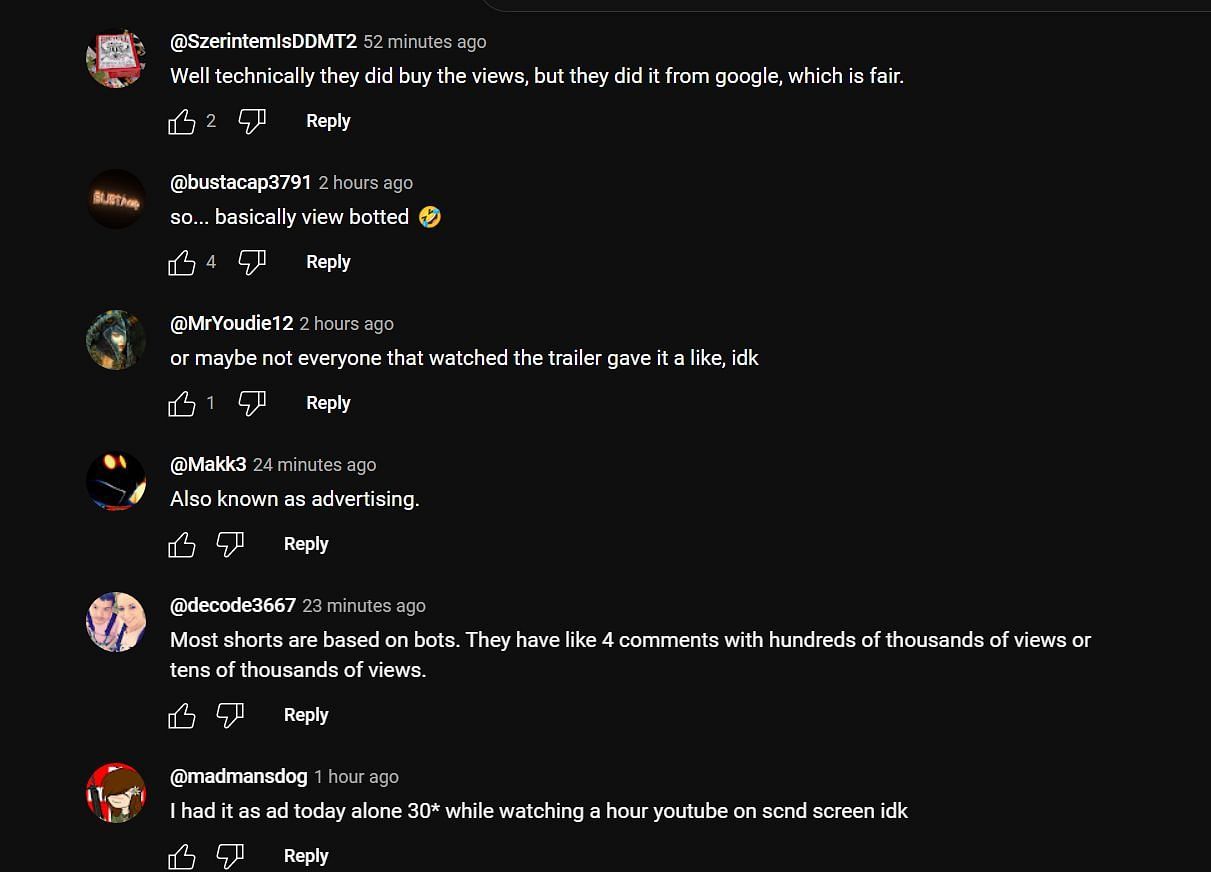The height and width of the screenshot is (872, 1211).
Task: Click @SzerintemIsDDMT2's profile picture
Action: [x=116, y=58]
